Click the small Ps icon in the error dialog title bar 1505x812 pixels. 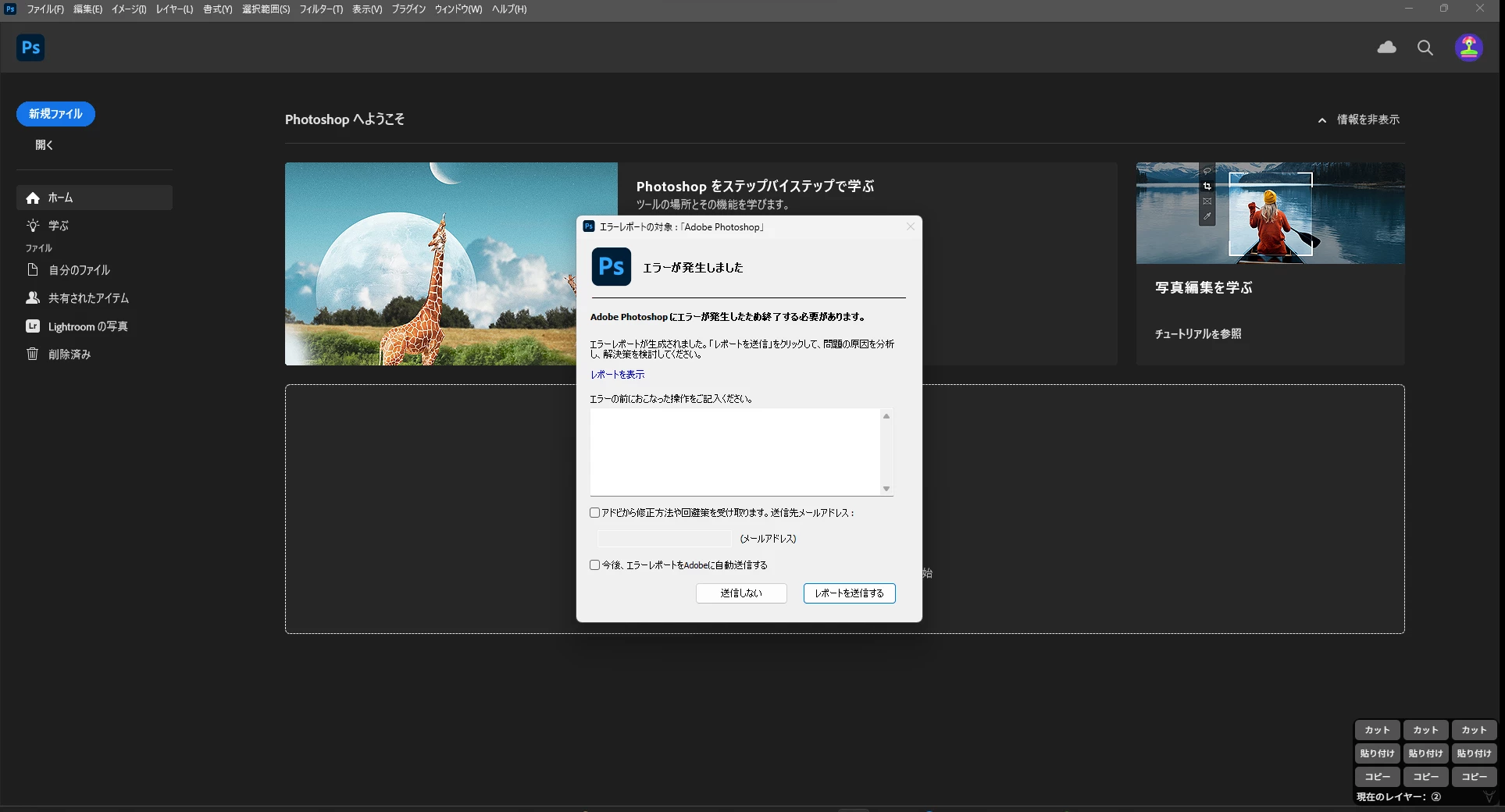click(589, 226)
